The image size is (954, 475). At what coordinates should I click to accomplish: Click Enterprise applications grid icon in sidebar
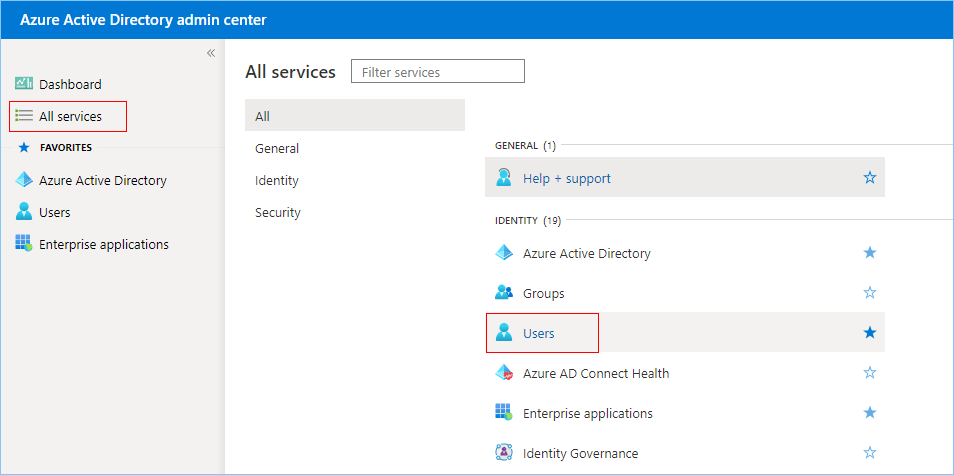[24, 244]
